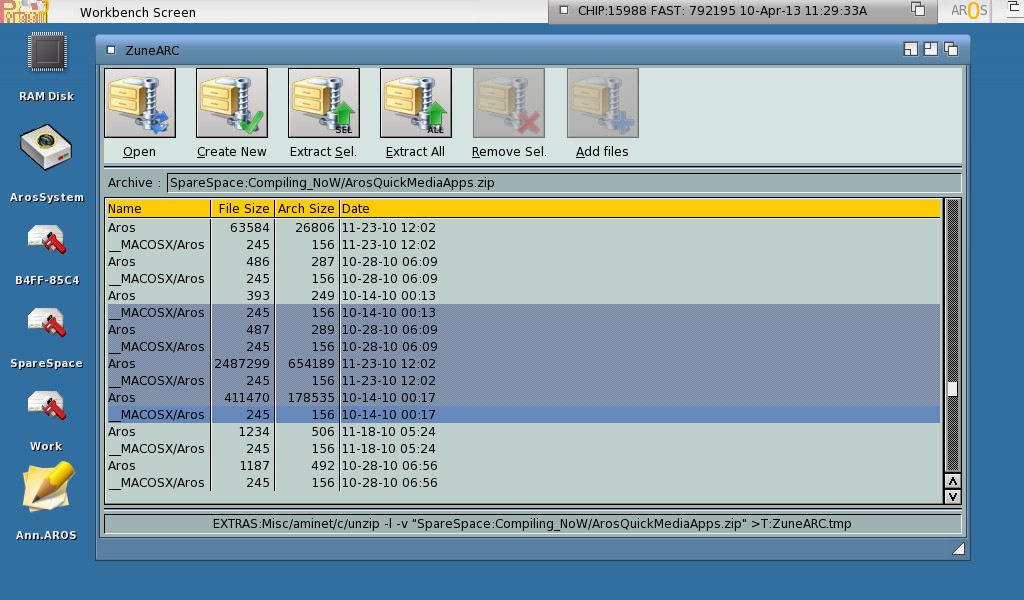Click the ZuneARC window depth gadget
The image size is (1024, 600).
[951, 49]
